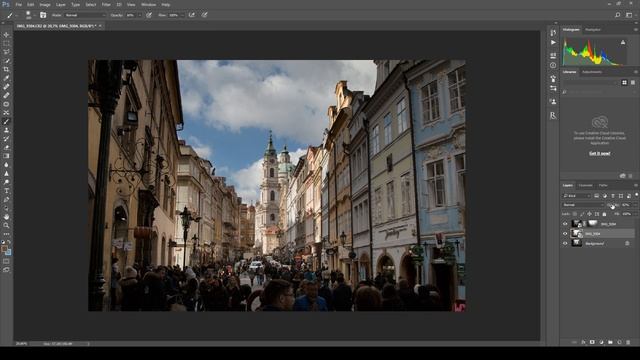Select the Brush tool in the toolbar
Image resolution: width=640 pixels, height=360 pixels.
[6, 121]
